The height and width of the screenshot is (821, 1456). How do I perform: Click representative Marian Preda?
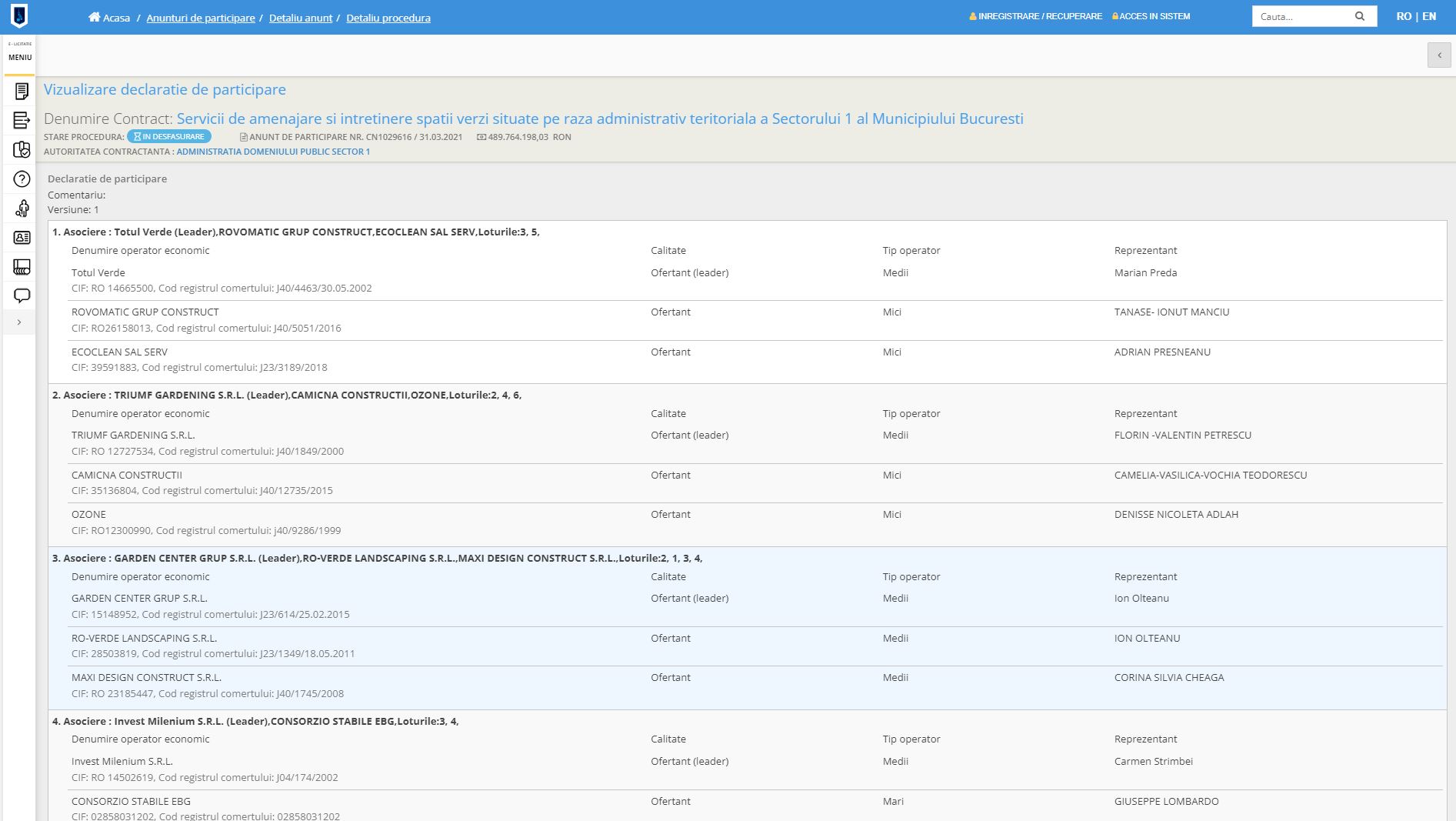click(1145, 272)
